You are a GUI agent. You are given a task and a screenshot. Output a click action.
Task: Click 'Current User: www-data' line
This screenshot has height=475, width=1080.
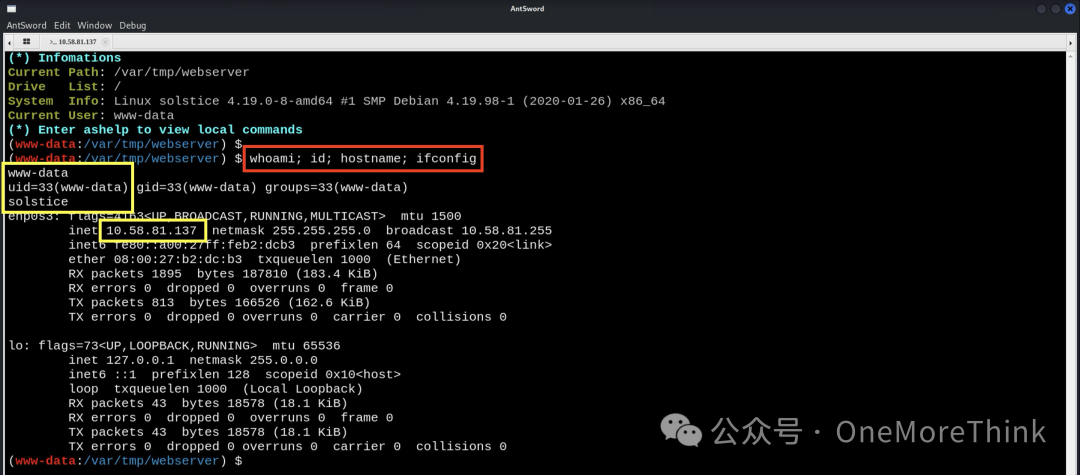[x=91, y=116]
